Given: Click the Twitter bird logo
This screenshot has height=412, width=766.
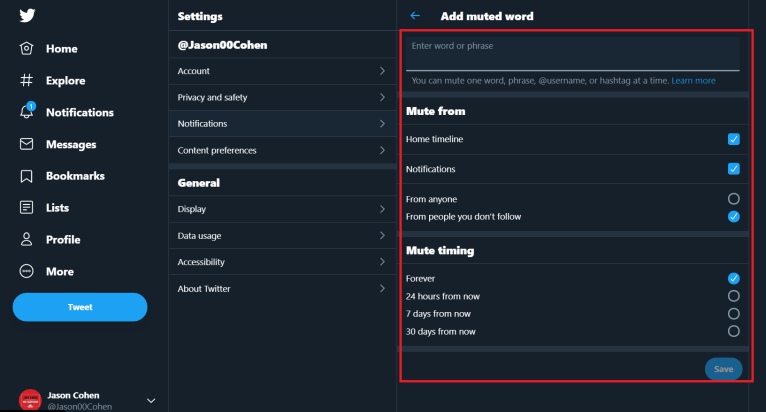Looking at the screenshot, I should click(27, 16).
